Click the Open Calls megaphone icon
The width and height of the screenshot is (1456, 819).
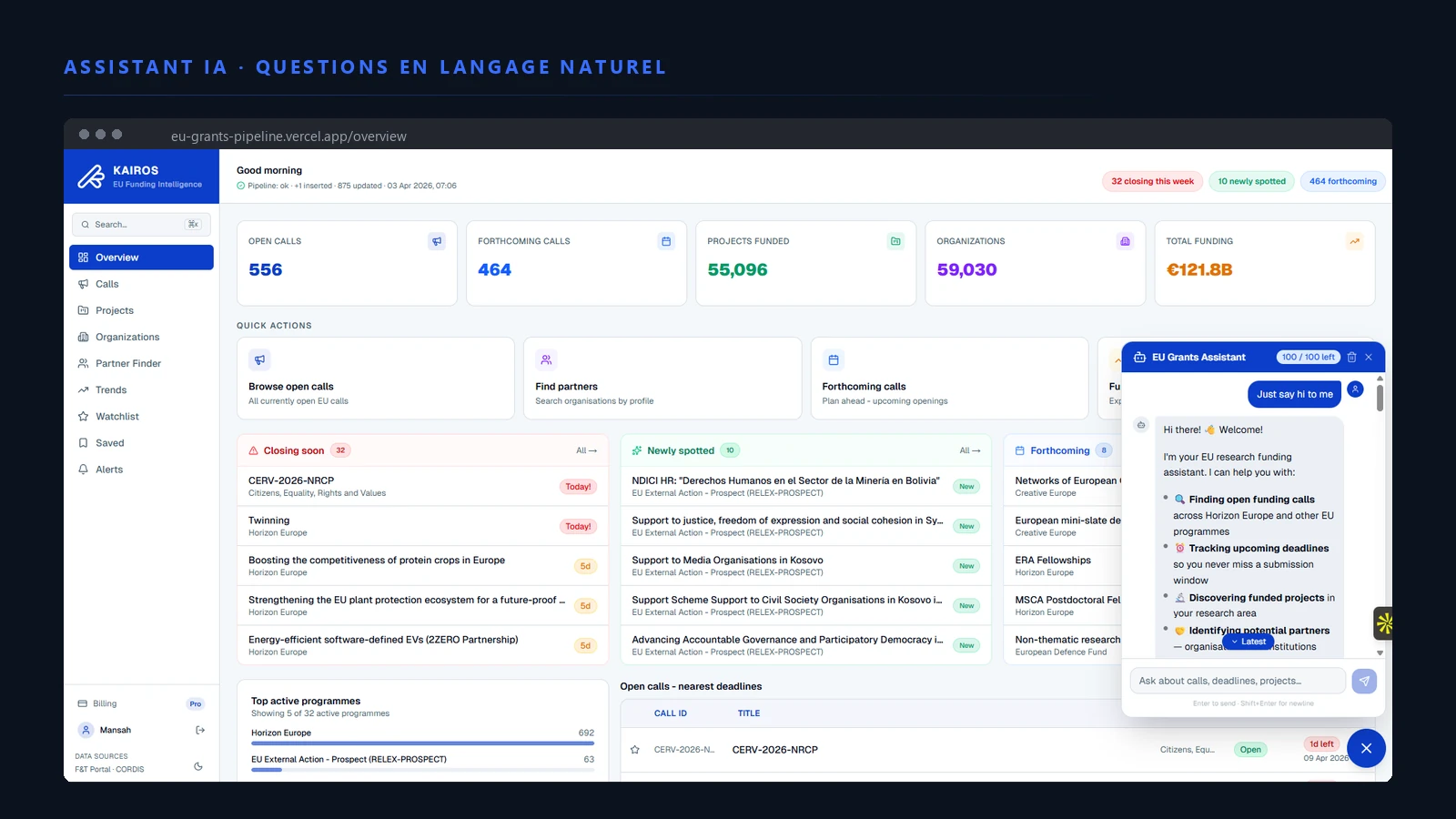pyautogui.click(x=437, y=241)
